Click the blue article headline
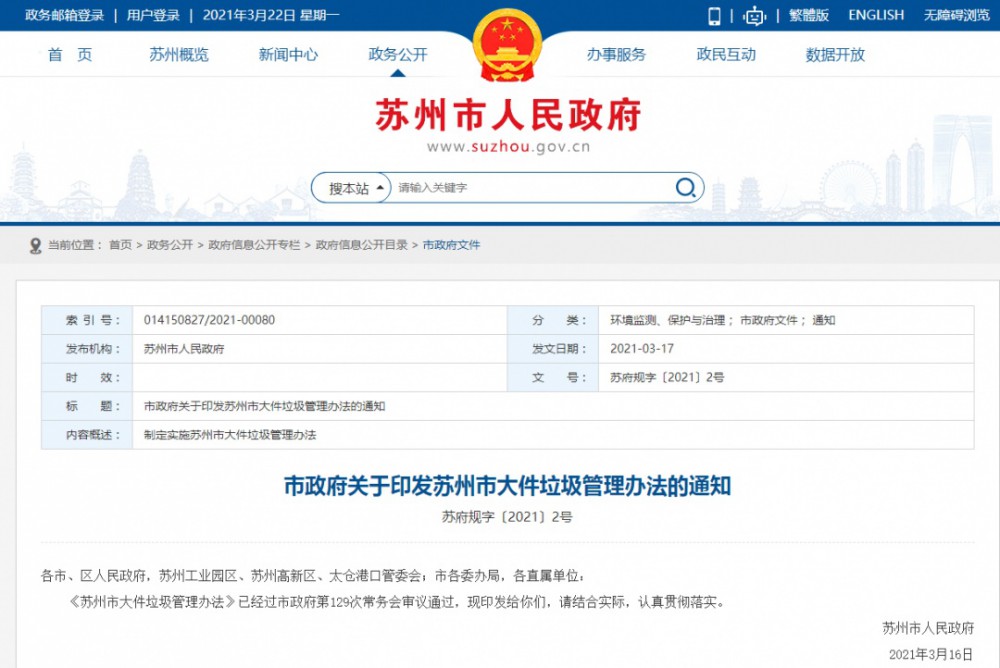This screenshot has width=1000, height=668. coord(507,486)
